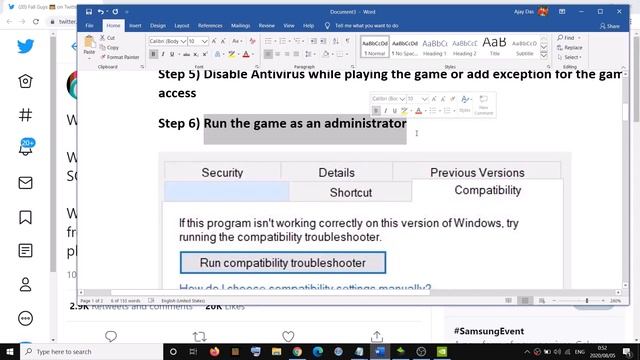Image resolution: width=640 pixels, height=360 pixels.
Task: Switch to the Insert ribbon tab
Action: tap(135, 26)
